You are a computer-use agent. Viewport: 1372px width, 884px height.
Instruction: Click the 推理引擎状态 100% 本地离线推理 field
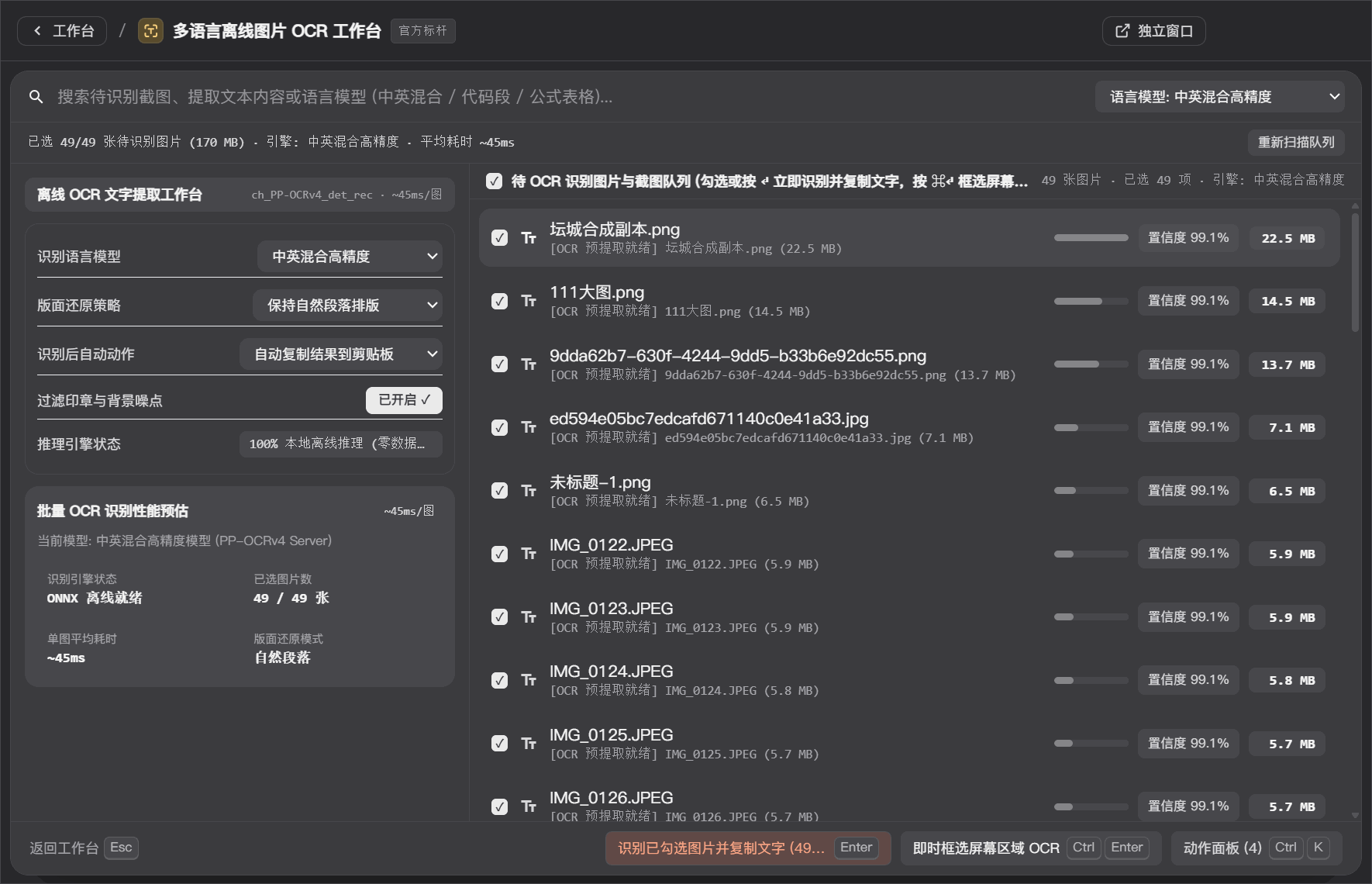(341, 444)
